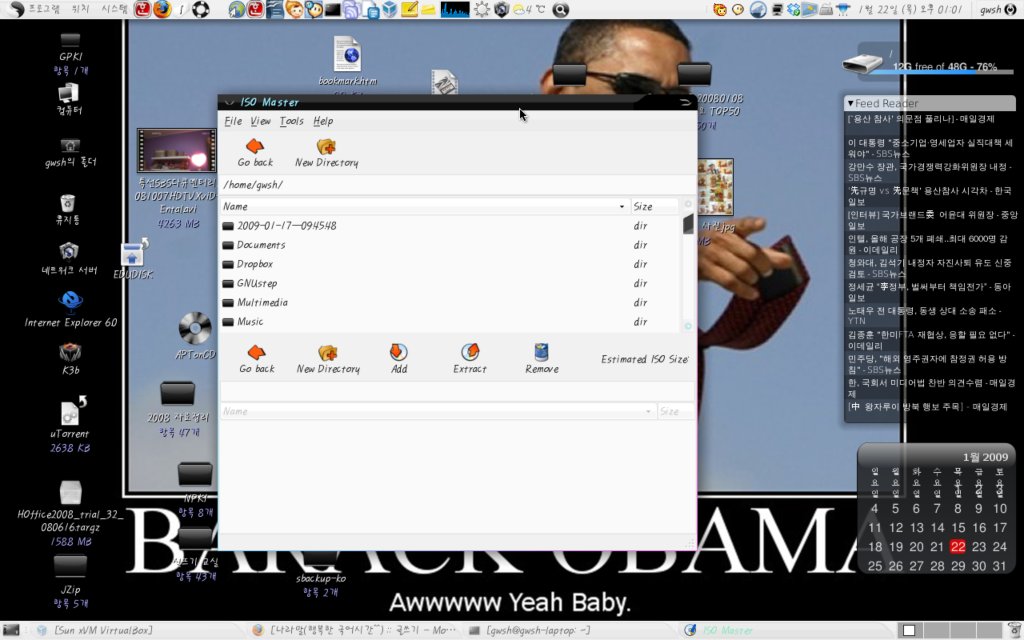The height and width of the screenshot is (640, 1024).
Task: Click the EDUDISK desktop icon
Action: click(135, 253)
